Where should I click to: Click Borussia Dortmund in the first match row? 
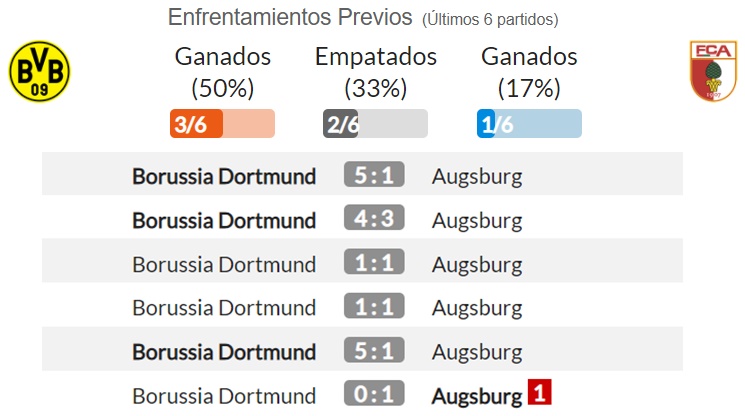point(224,176)
